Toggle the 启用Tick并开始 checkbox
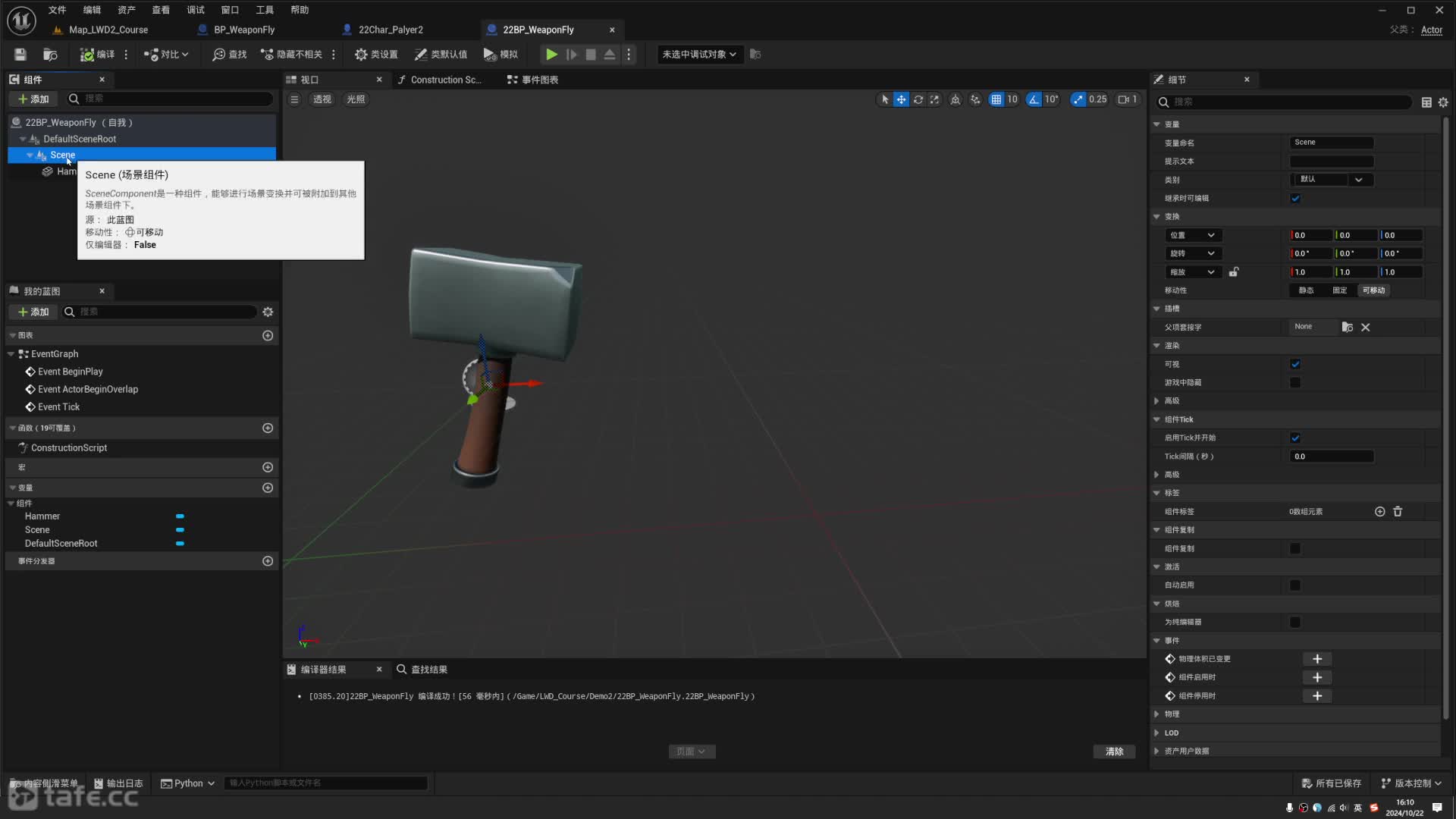 click(x=1295, y=438)
